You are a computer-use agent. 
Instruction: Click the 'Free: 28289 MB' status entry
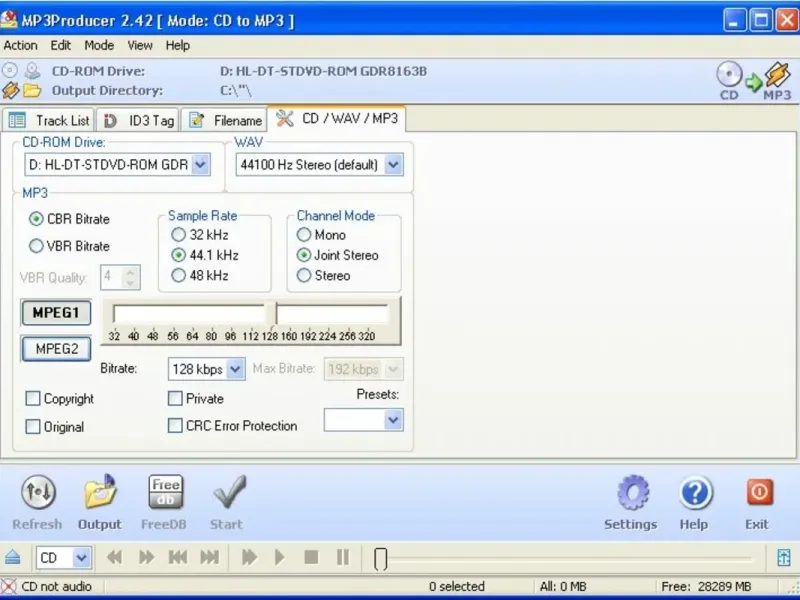(706, 586)
